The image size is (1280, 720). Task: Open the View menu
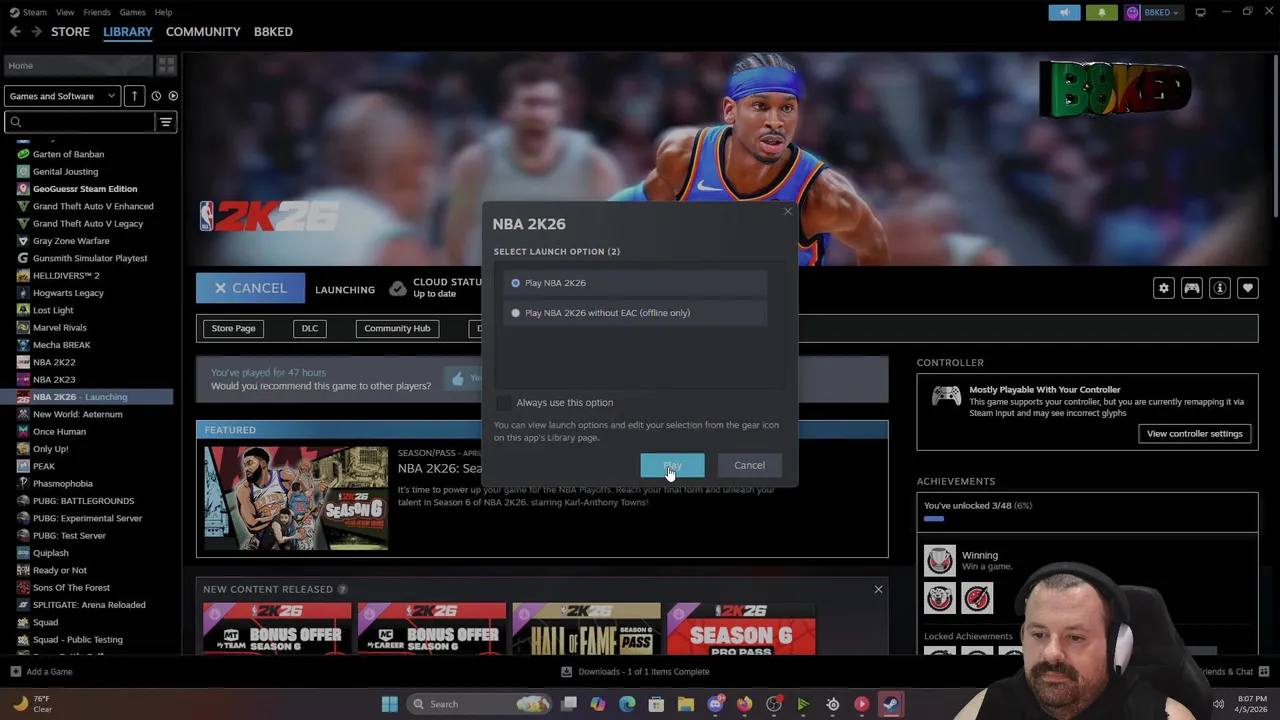(x=65, y=12)
